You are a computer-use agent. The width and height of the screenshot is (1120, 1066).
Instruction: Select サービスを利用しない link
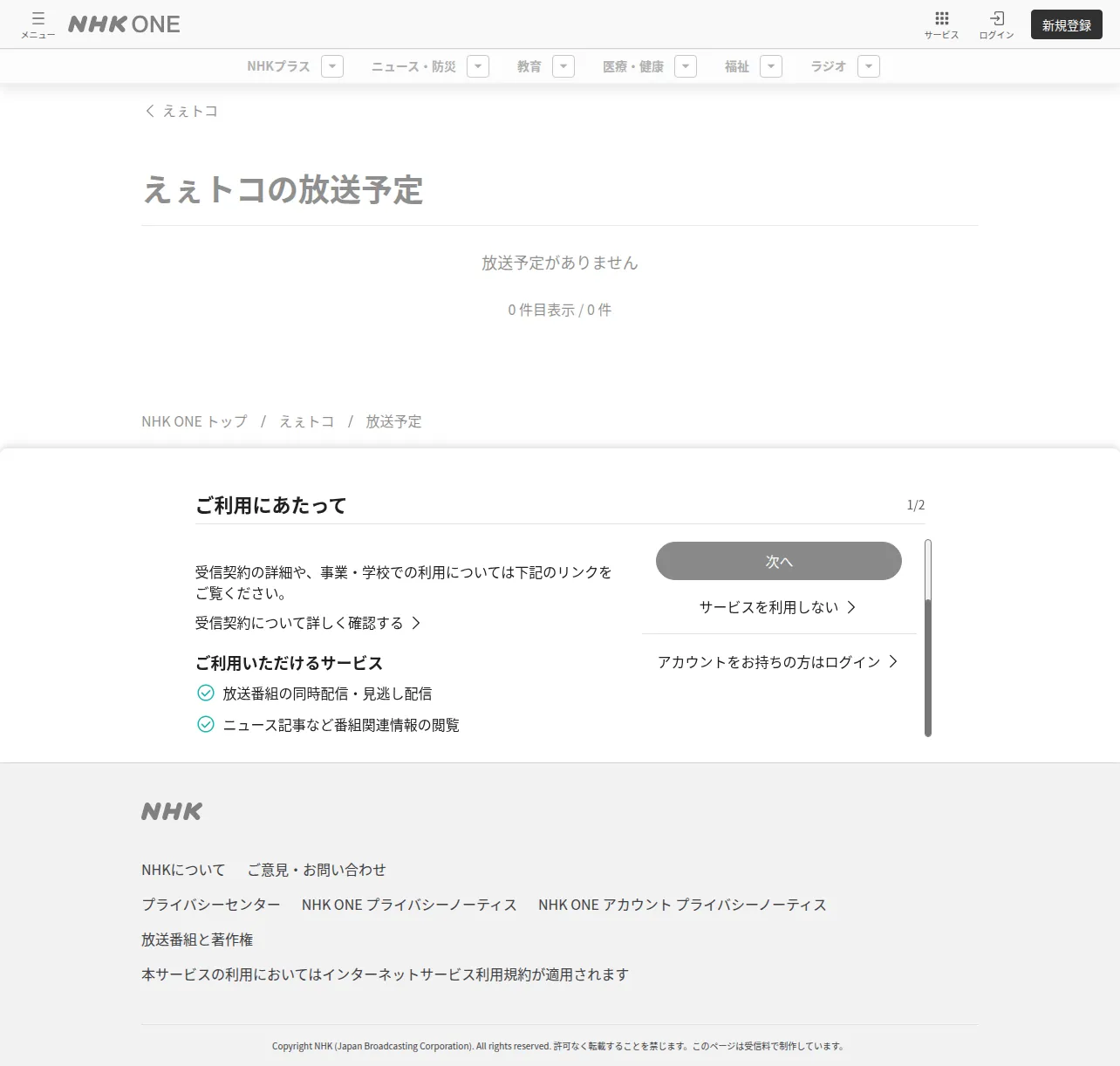click(x=778, y=607)
